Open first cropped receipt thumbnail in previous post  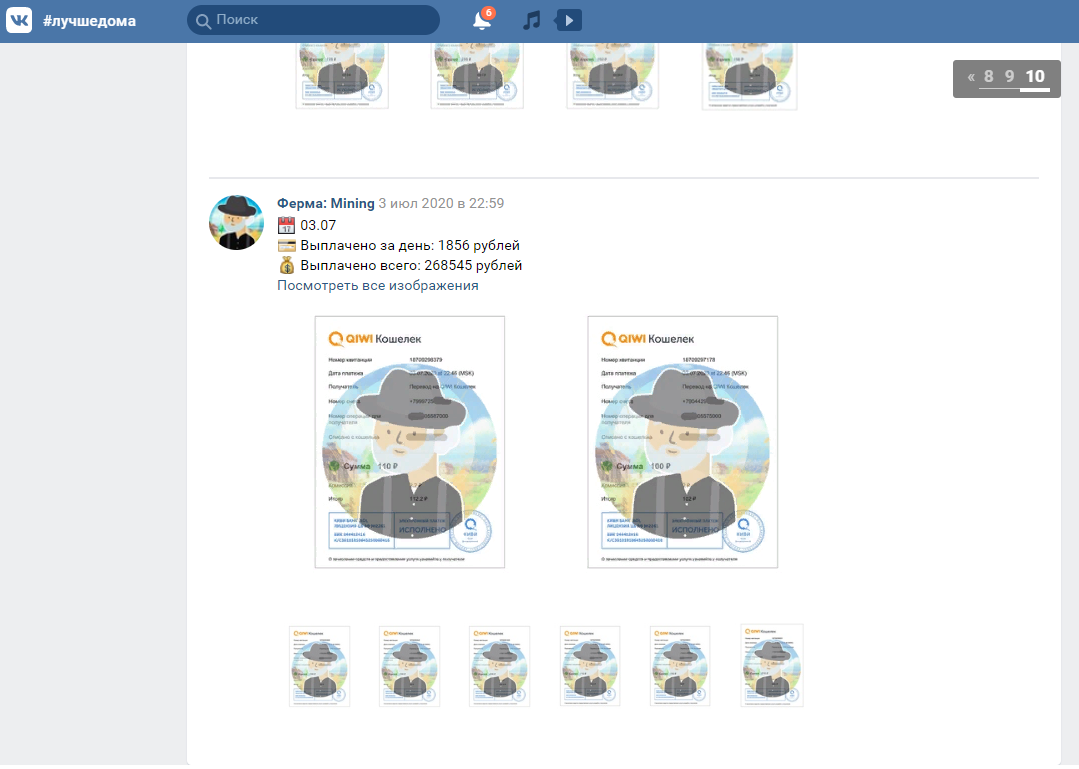(x=342, y=76)
